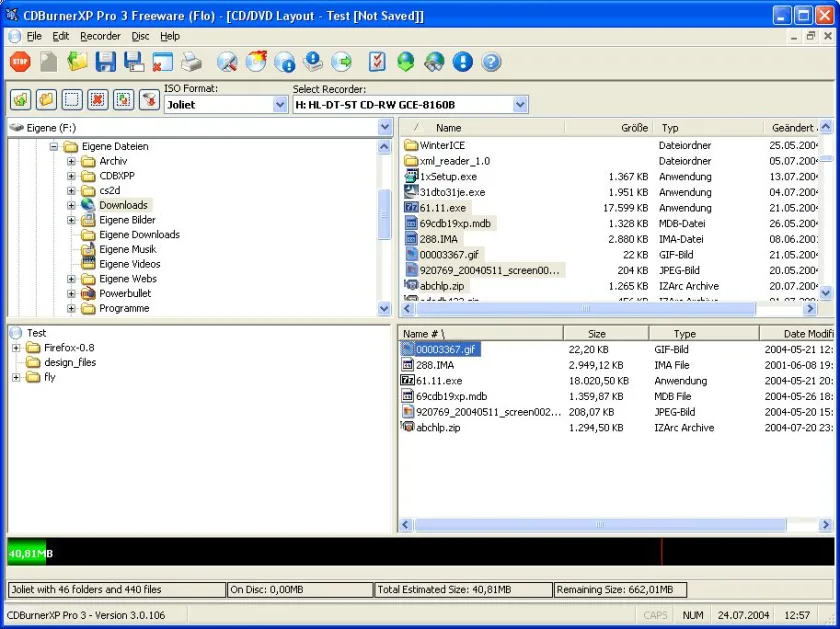Click the blue floppy Save icon
Screen dimensions: 840x629
click(x=106, y=62)
